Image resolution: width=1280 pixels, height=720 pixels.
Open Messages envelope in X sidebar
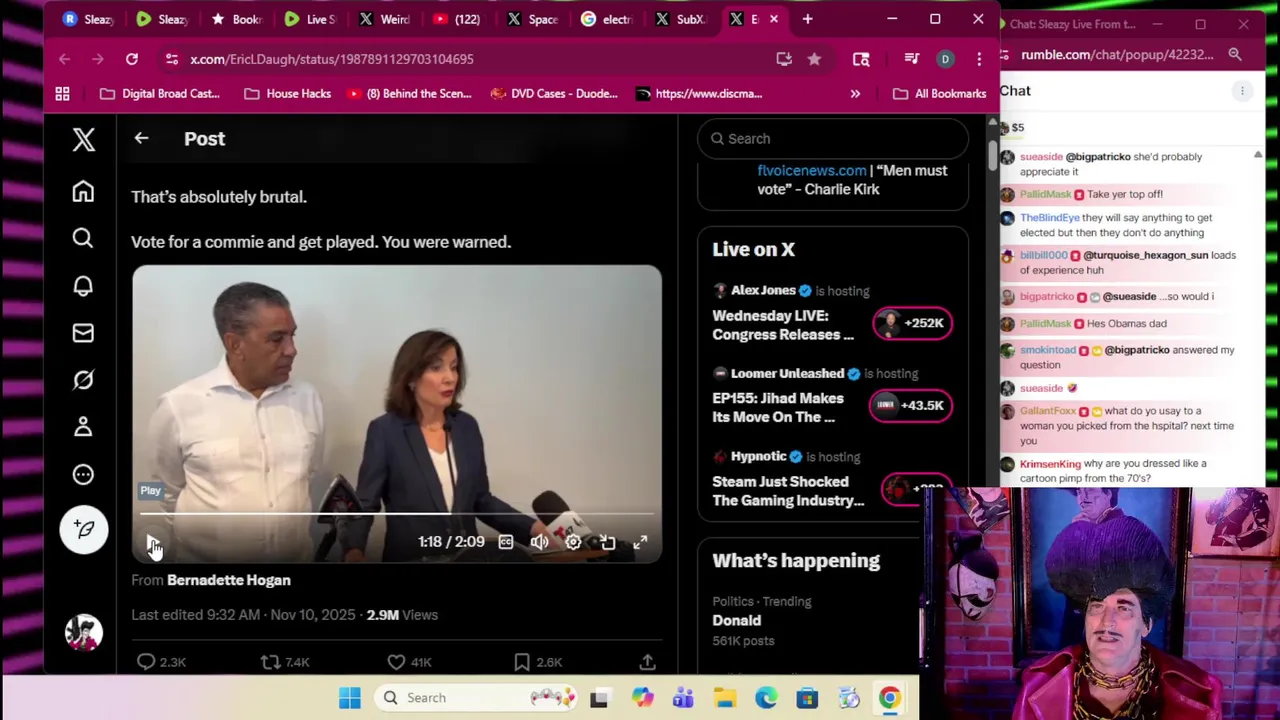point(83,333)
